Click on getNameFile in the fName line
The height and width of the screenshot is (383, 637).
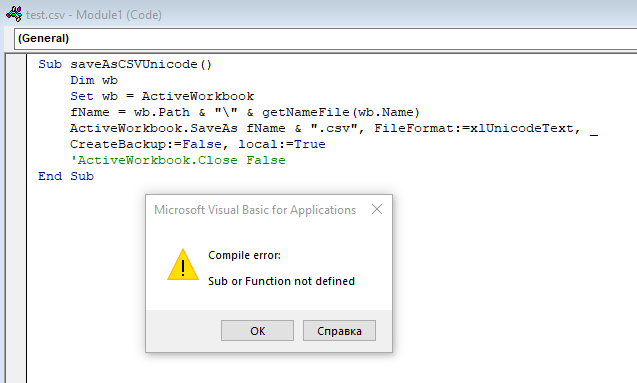[306, 112]
